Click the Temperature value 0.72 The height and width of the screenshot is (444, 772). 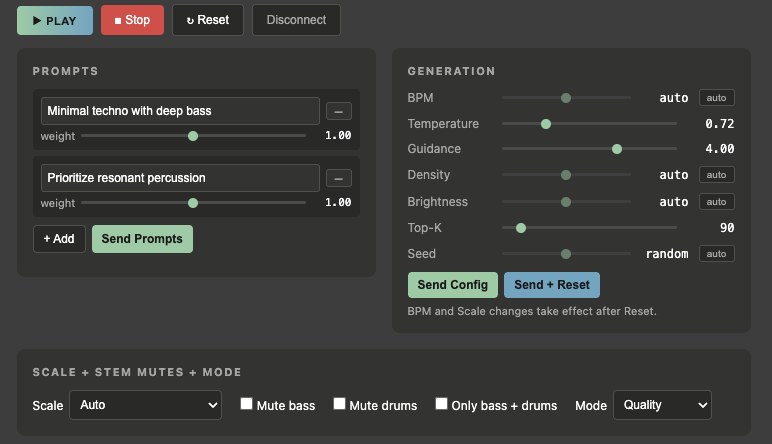pos(719,124)
